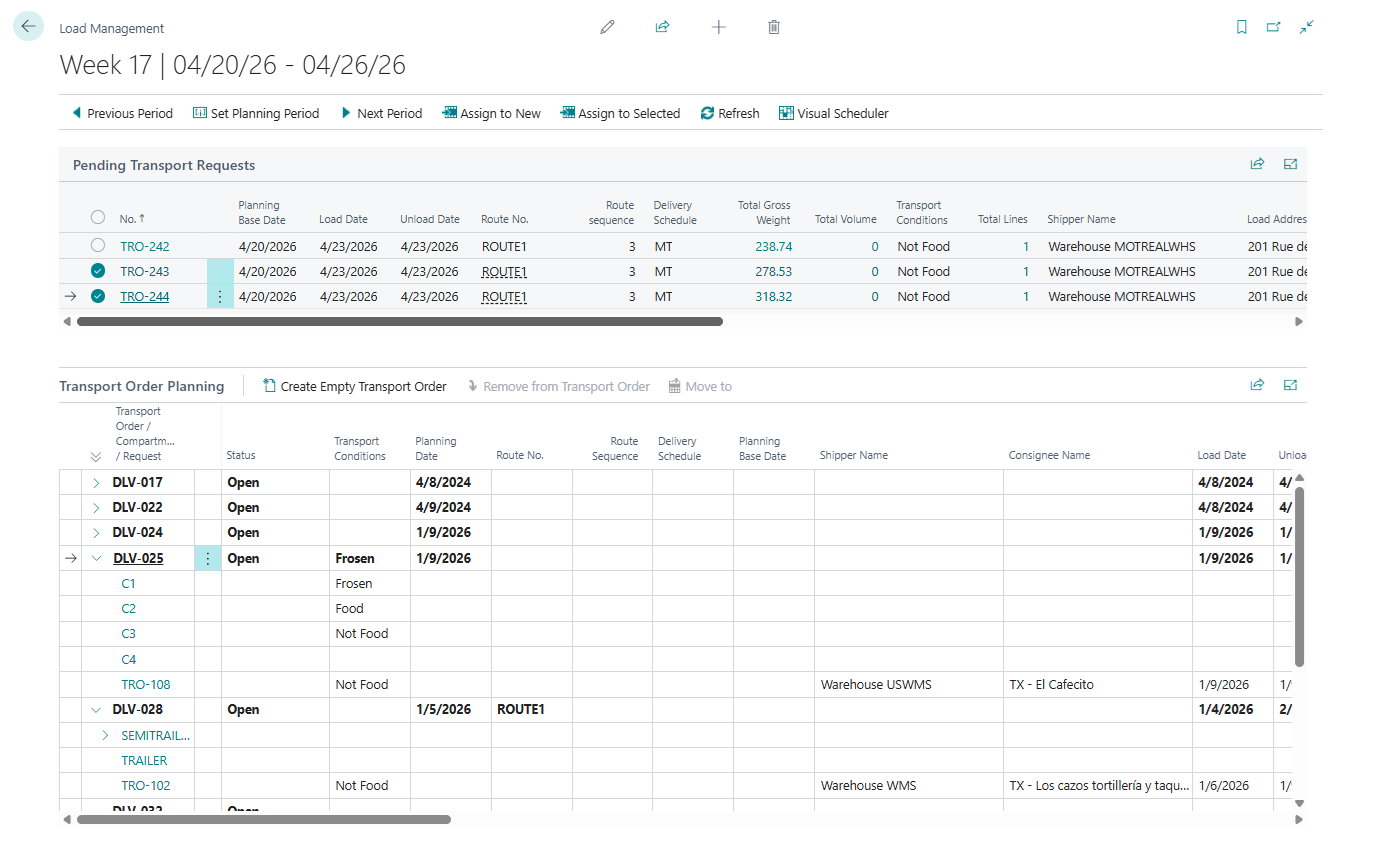Open the Visual Scheduler
Viewport: 1381px width, 856px height.
click(833, 113)
